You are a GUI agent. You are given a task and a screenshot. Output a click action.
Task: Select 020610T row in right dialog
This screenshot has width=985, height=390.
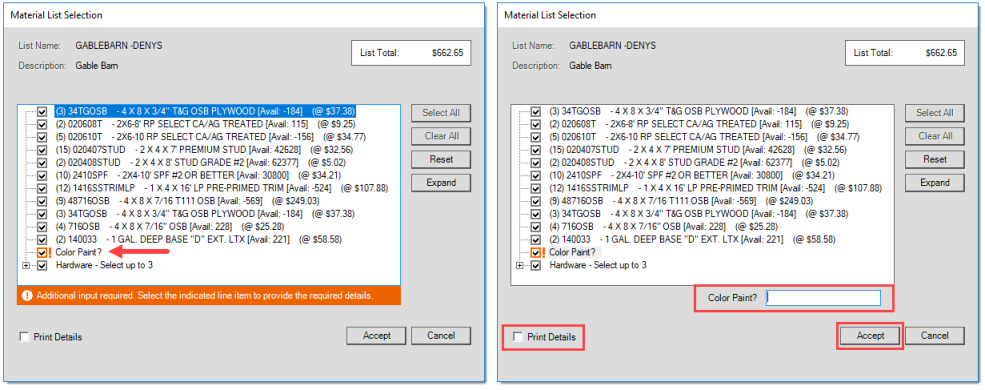(x=704, y=136)
